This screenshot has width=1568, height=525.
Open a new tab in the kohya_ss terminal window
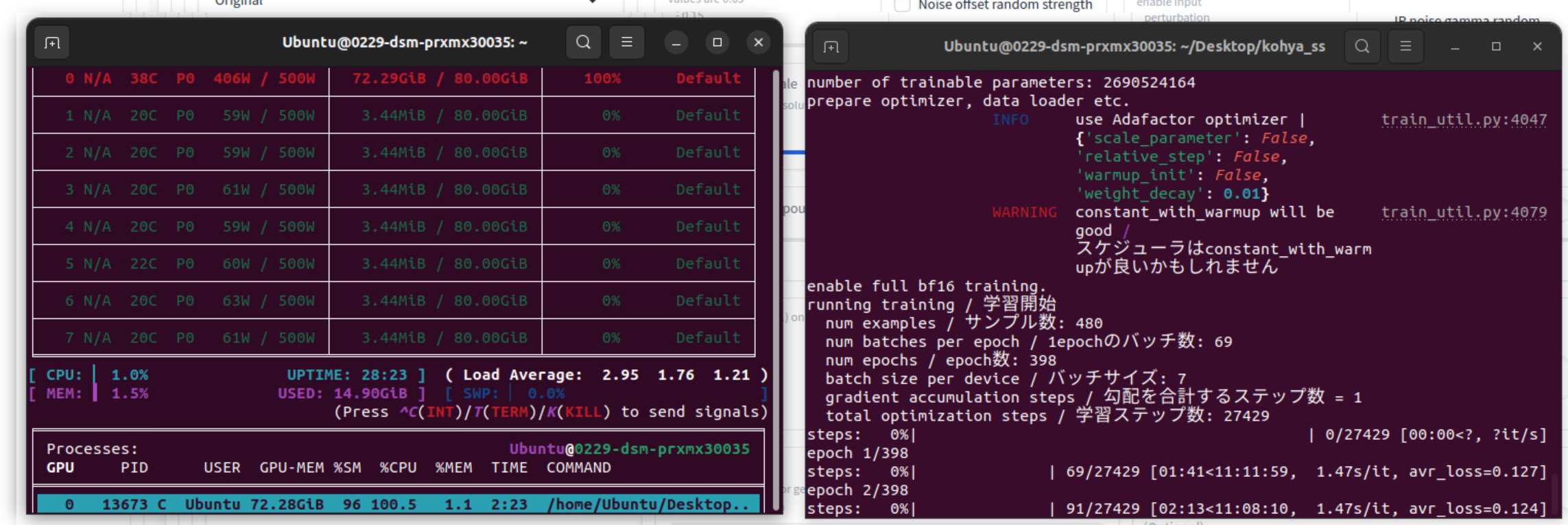(831, 47)
